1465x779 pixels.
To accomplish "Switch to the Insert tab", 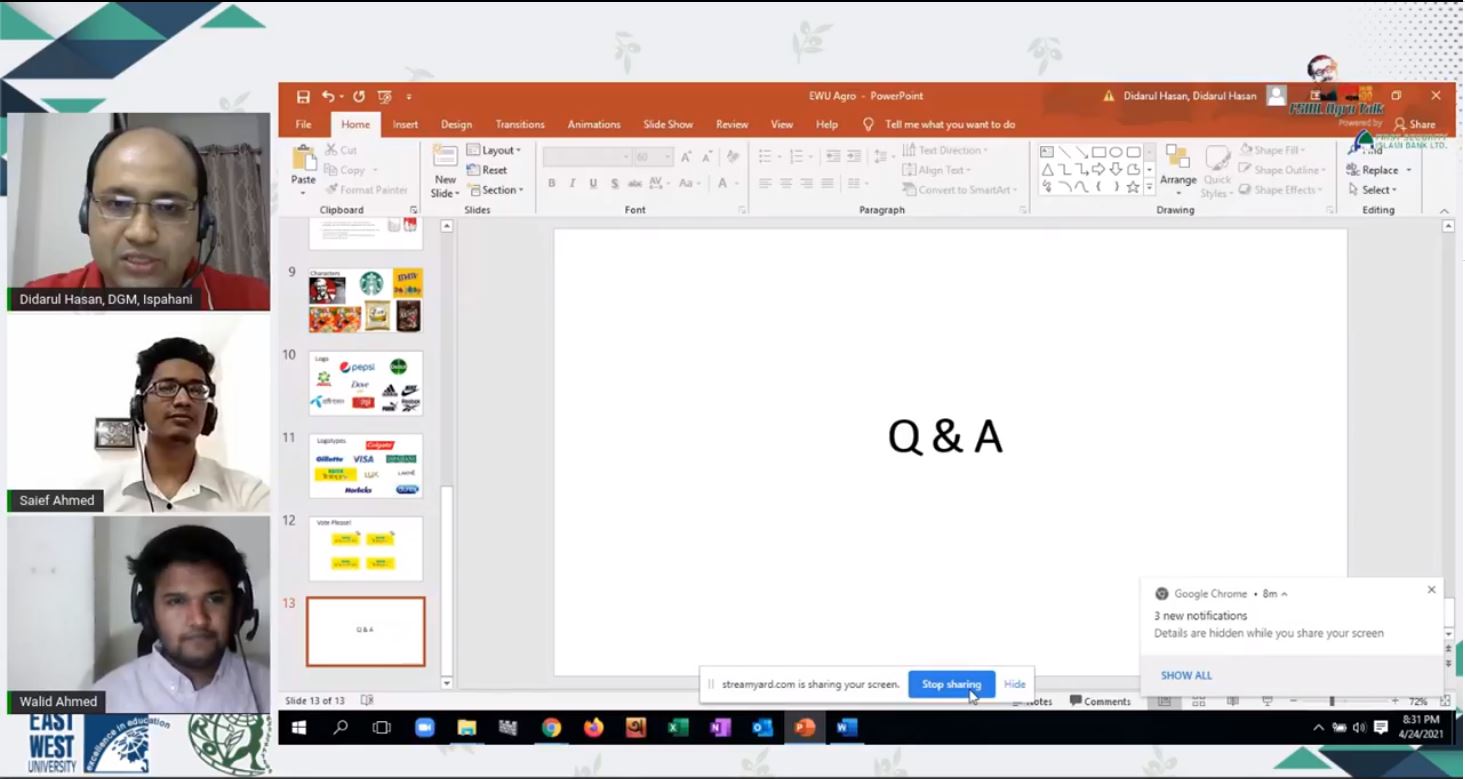I will click(405, 125).
